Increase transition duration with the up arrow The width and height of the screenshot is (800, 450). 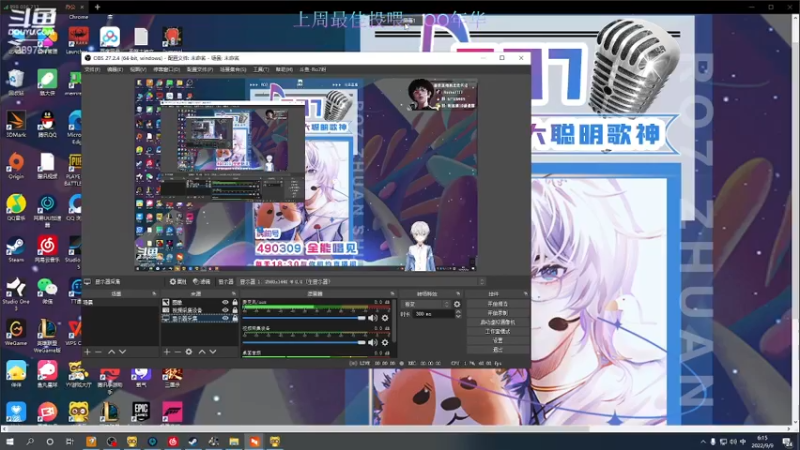[x=458, y=312]
